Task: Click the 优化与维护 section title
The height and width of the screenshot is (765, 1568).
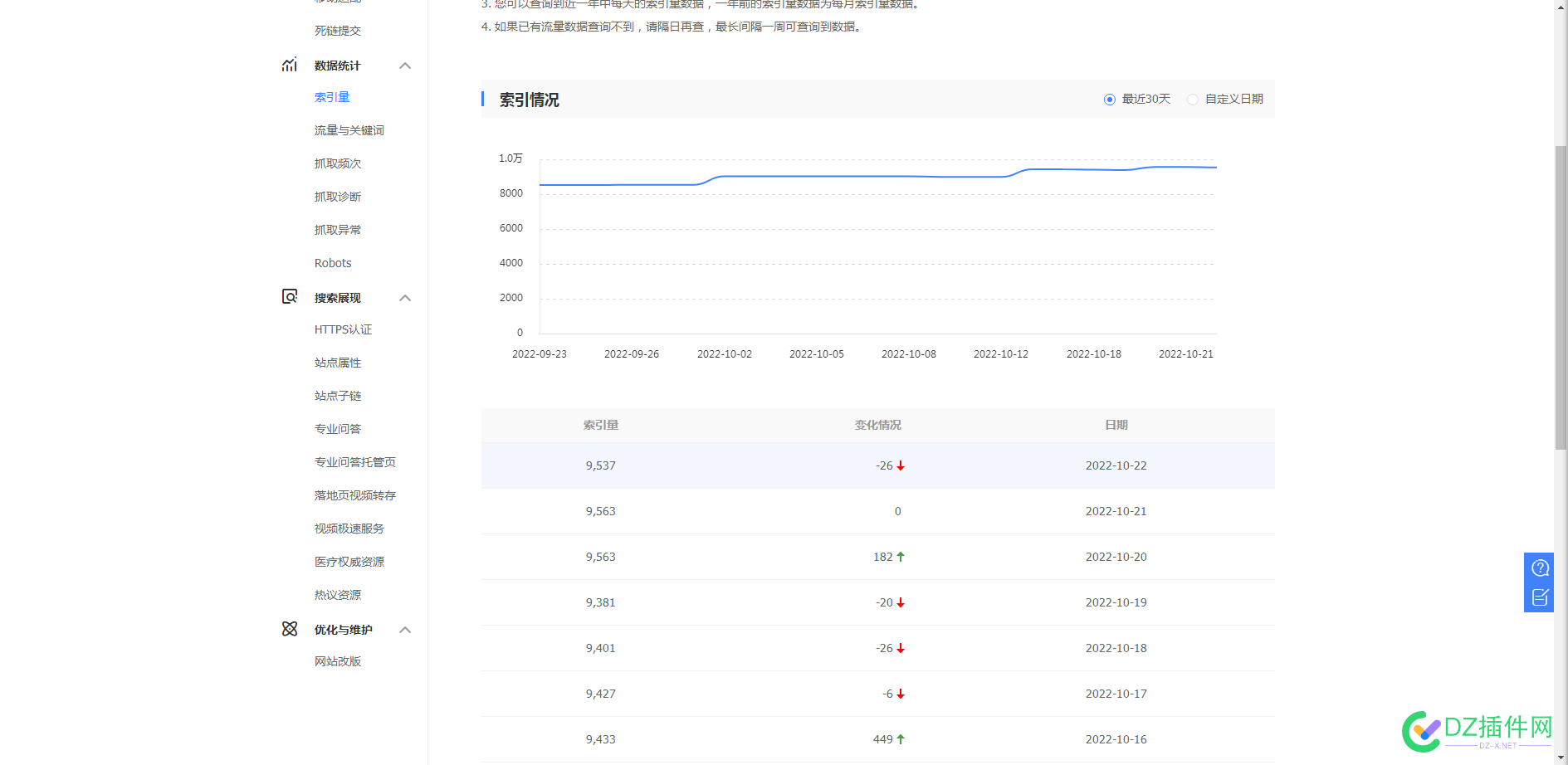Action: (343, 630)
